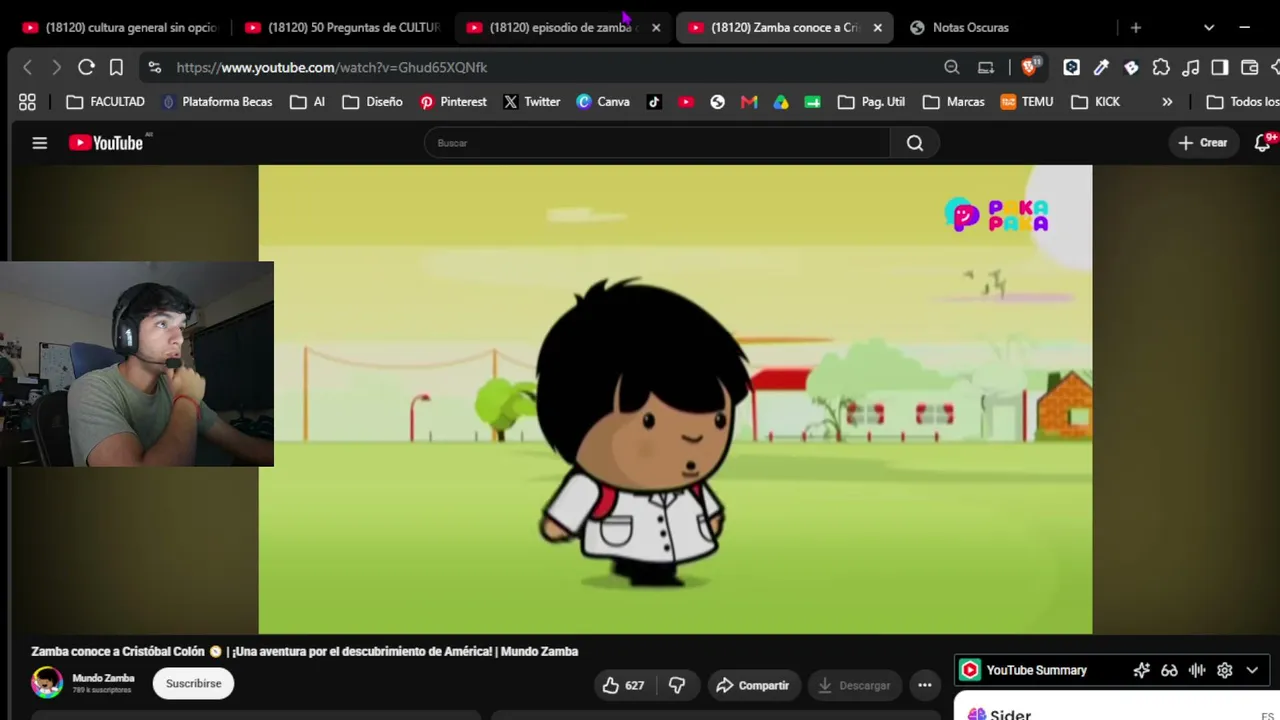1280x720 pixels.
Task: Click the YouTube search magnifier button
Action: (x=915, y=143)
